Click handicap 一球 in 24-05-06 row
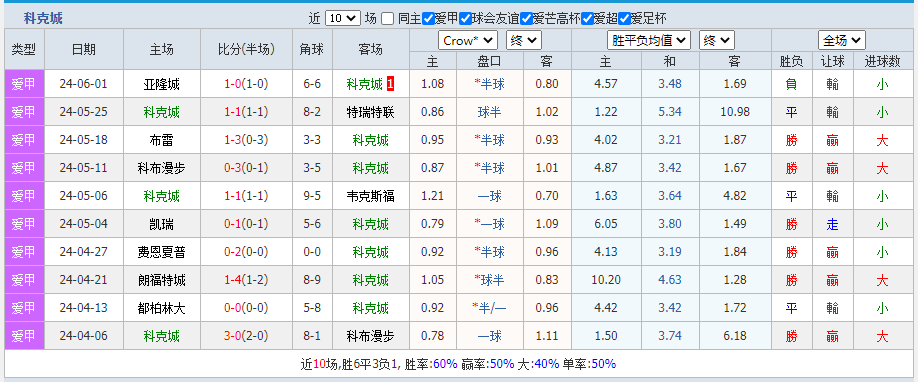 click(489, 196)
